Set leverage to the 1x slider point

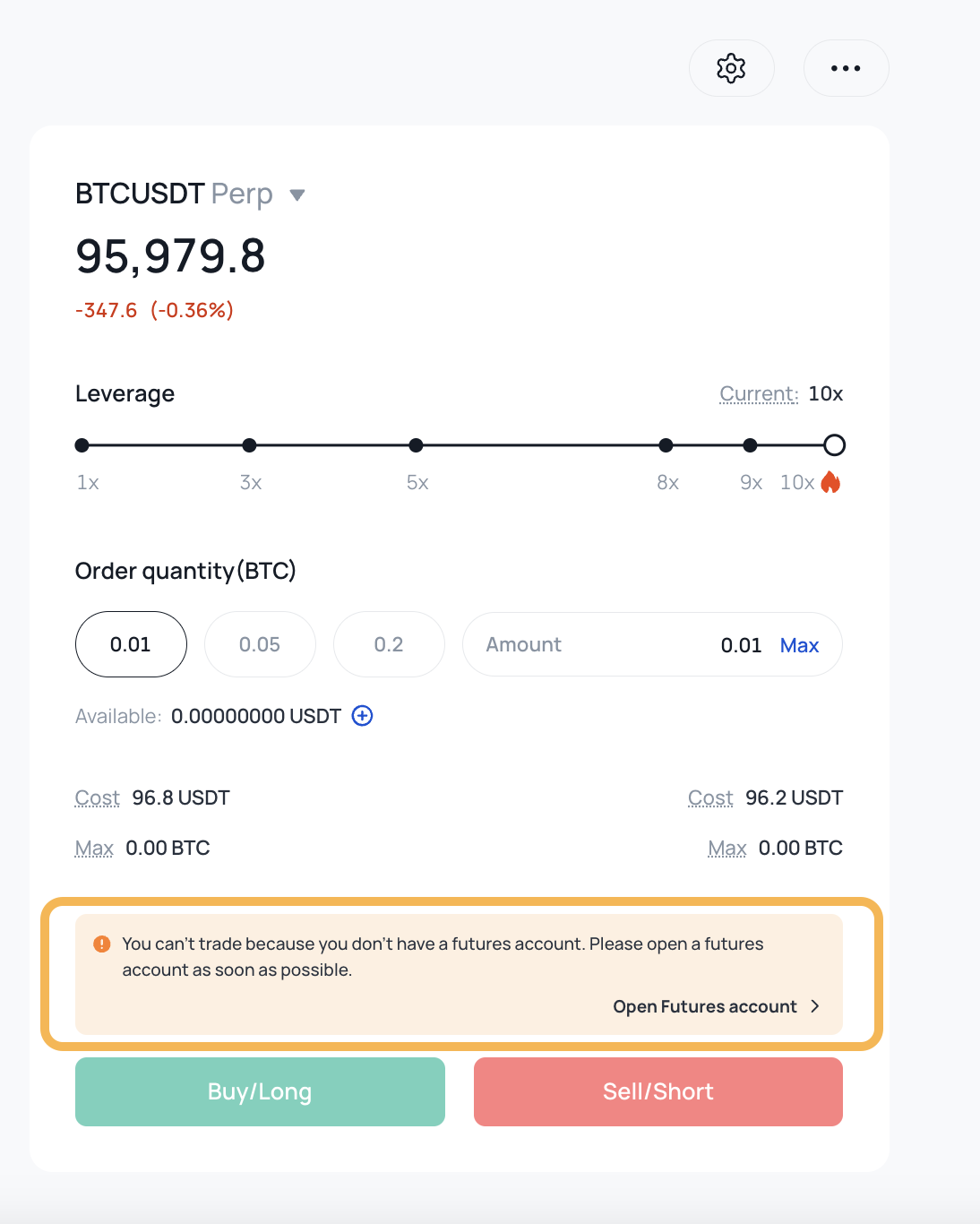(x=82, y=445)
